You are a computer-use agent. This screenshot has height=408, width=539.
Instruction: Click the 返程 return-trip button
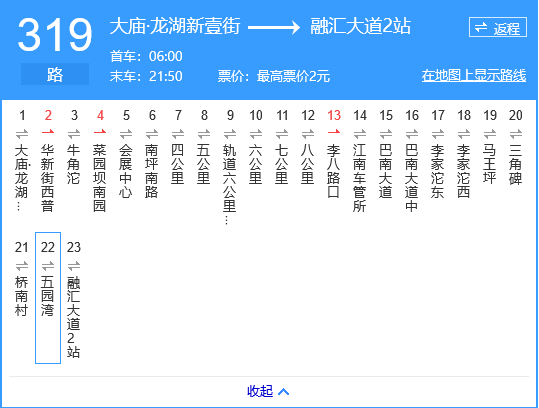tap(498, 27)
